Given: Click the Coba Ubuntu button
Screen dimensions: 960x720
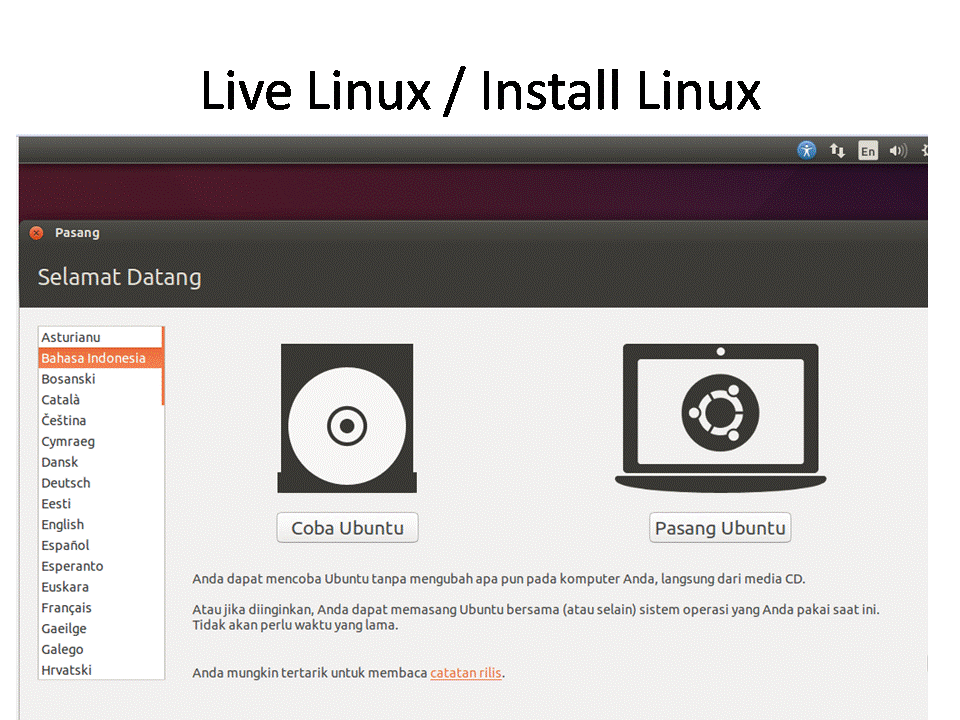Looking at the screenshot, I should pyautogui.click(x=347, y=528).
